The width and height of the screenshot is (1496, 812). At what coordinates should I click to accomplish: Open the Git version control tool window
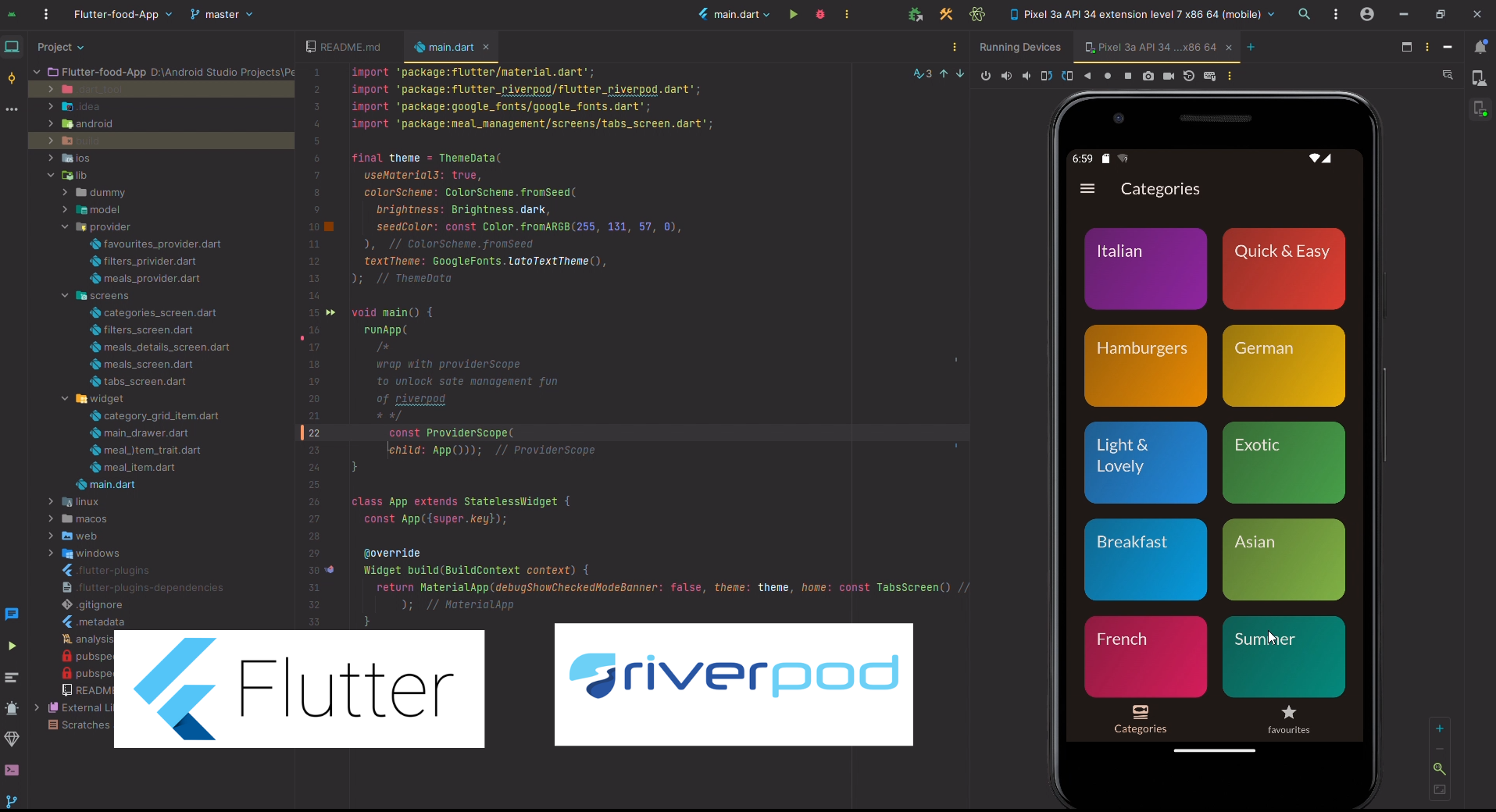pyautogui.click(x=12, y=801)
